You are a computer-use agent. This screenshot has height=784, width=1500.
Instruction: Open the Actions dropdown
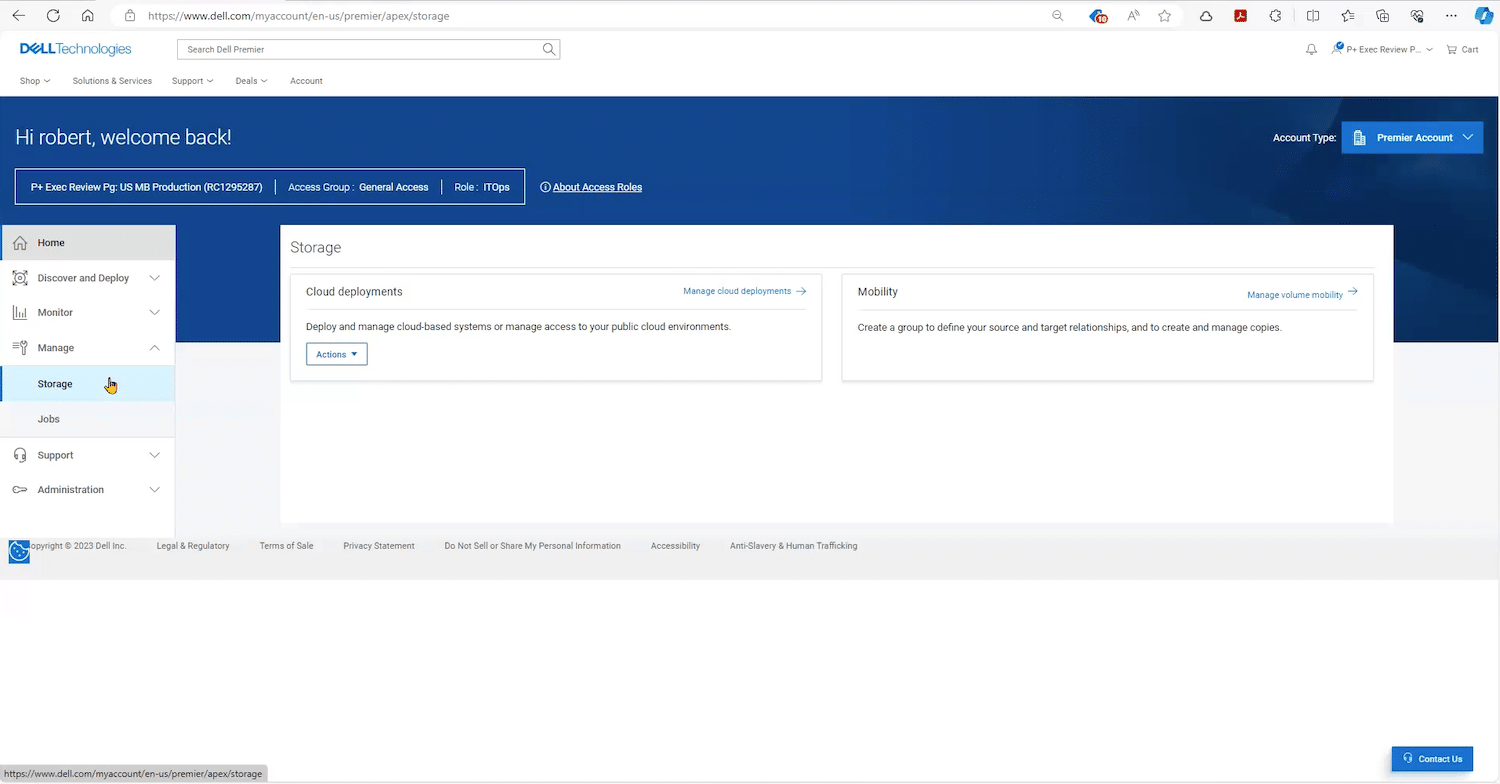tap(336, 354)
